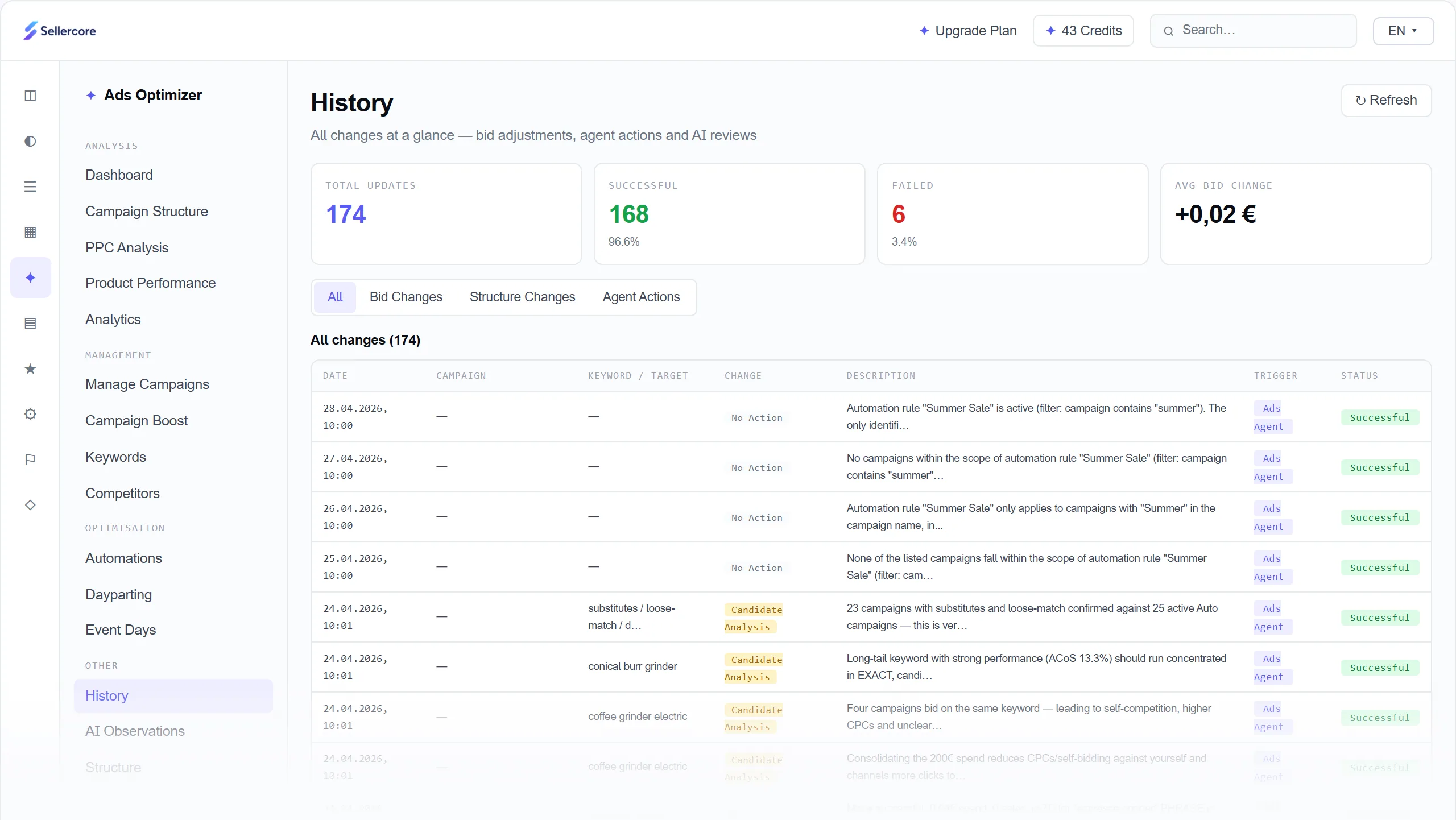Screen dimensions: 1456x820
Task: Click the lined document icon in the rail
Action: click(x=30, y=323)
